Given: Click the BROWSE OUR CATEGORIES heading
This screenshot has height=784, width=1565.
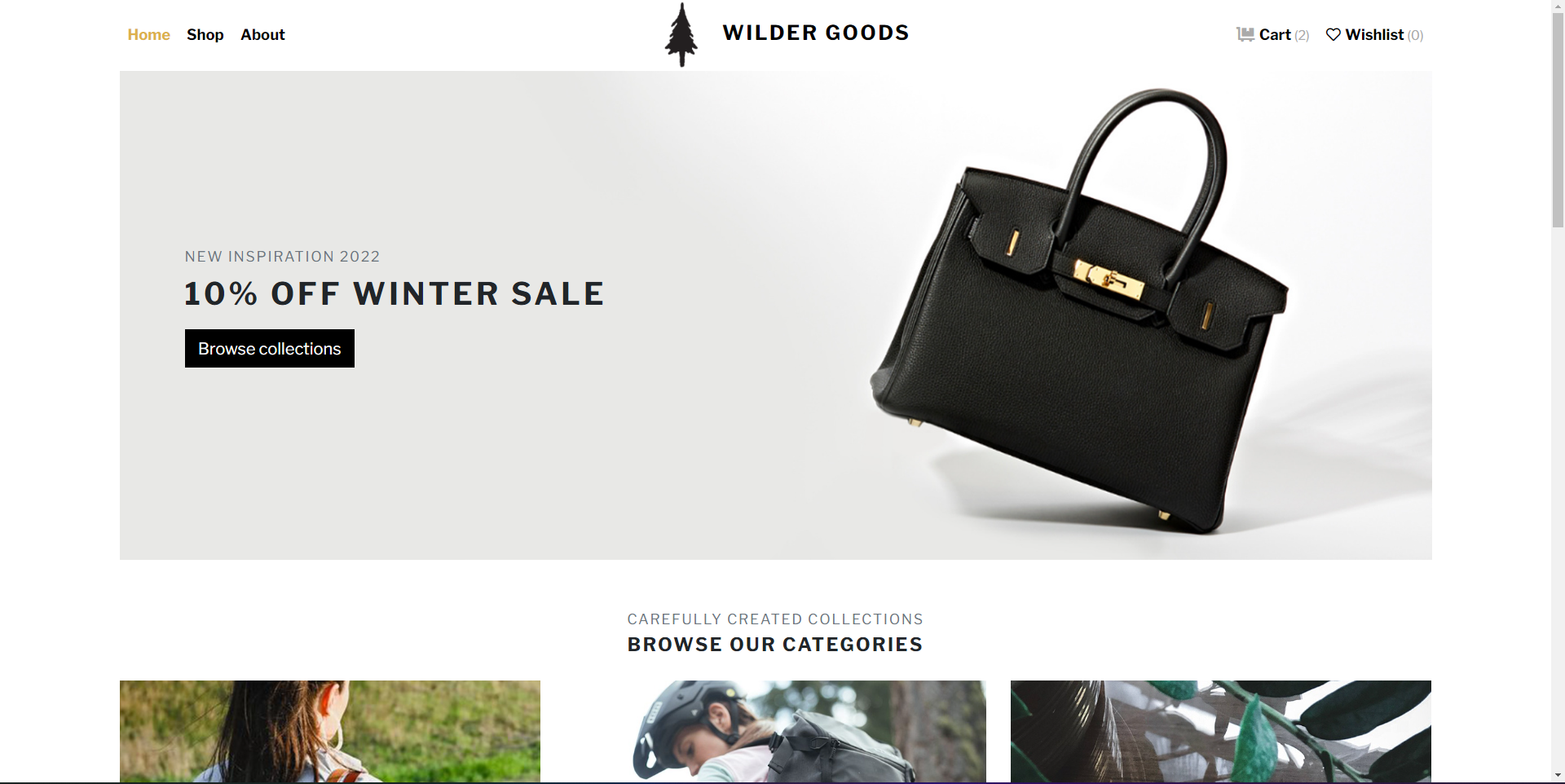Looking at the screenshot, I should pos(775,645).
